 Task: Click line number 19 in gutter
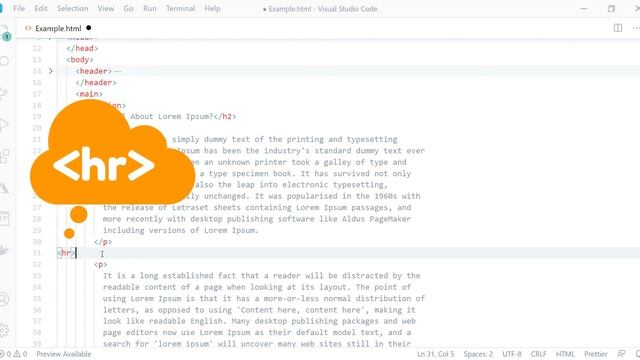[37, 116]
